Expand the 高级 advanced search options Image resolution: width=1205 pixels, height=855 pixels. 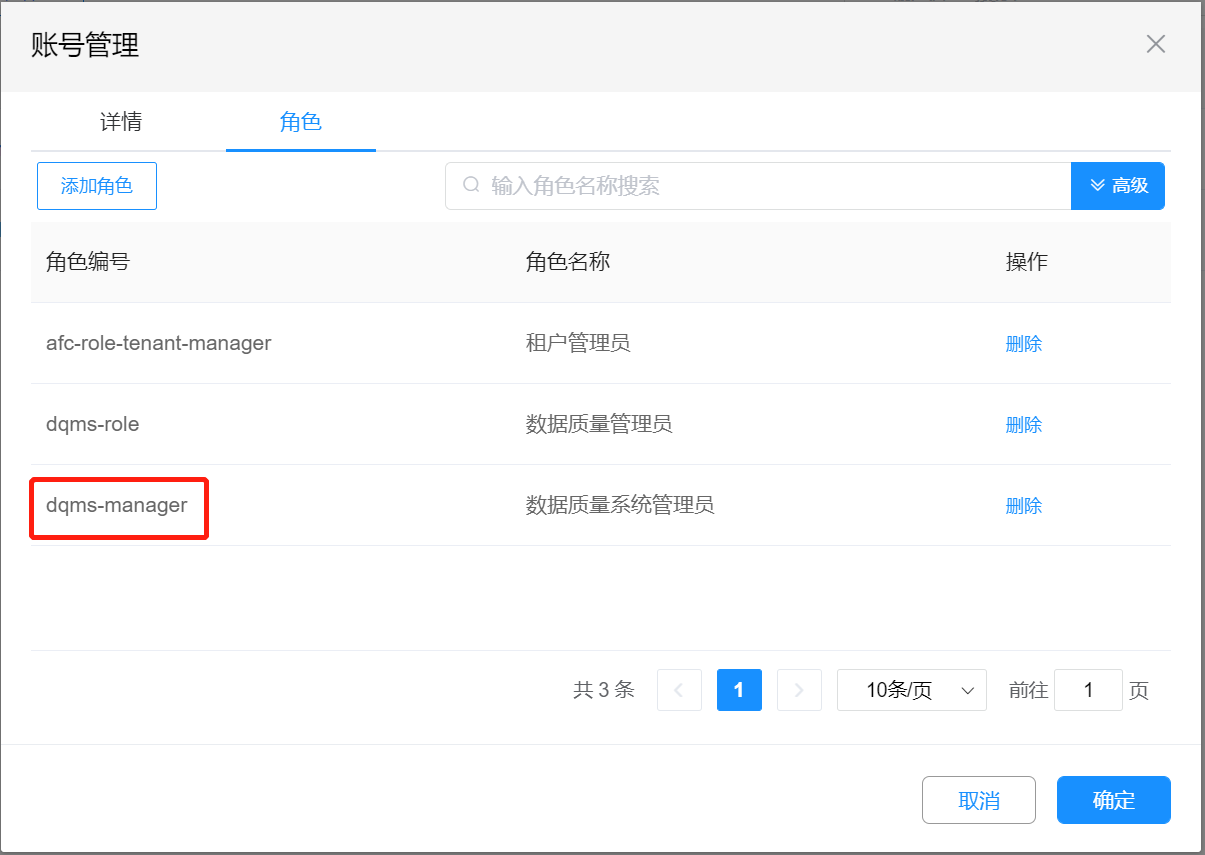click(x=1117, y=186)
